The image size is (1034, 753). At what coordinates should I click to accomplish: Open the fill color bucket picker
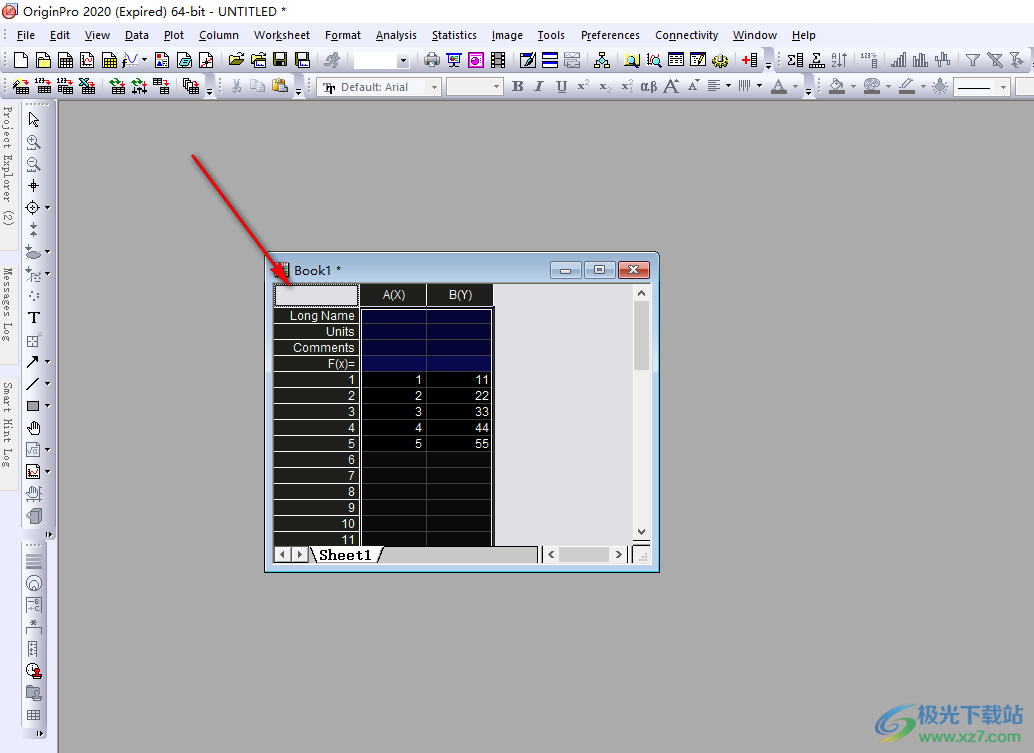pyautogui.click(x=837, y=86)
